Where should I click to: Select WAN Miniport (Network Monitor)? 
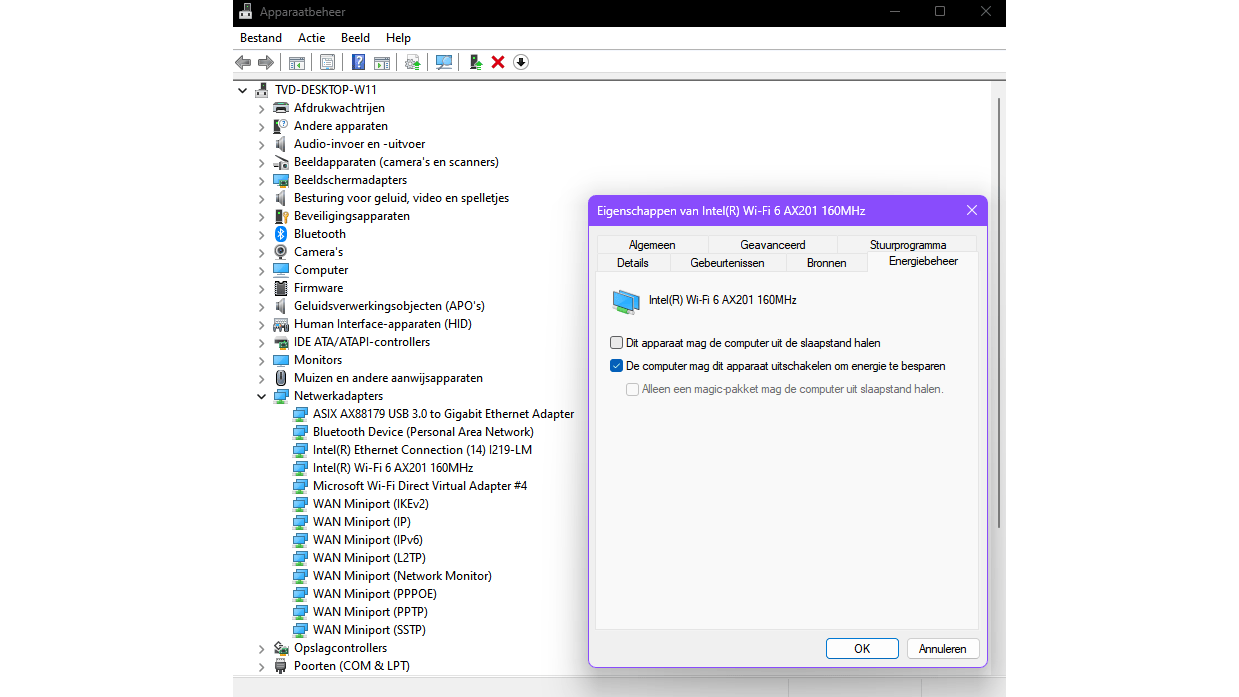click(x=402, y=576)
